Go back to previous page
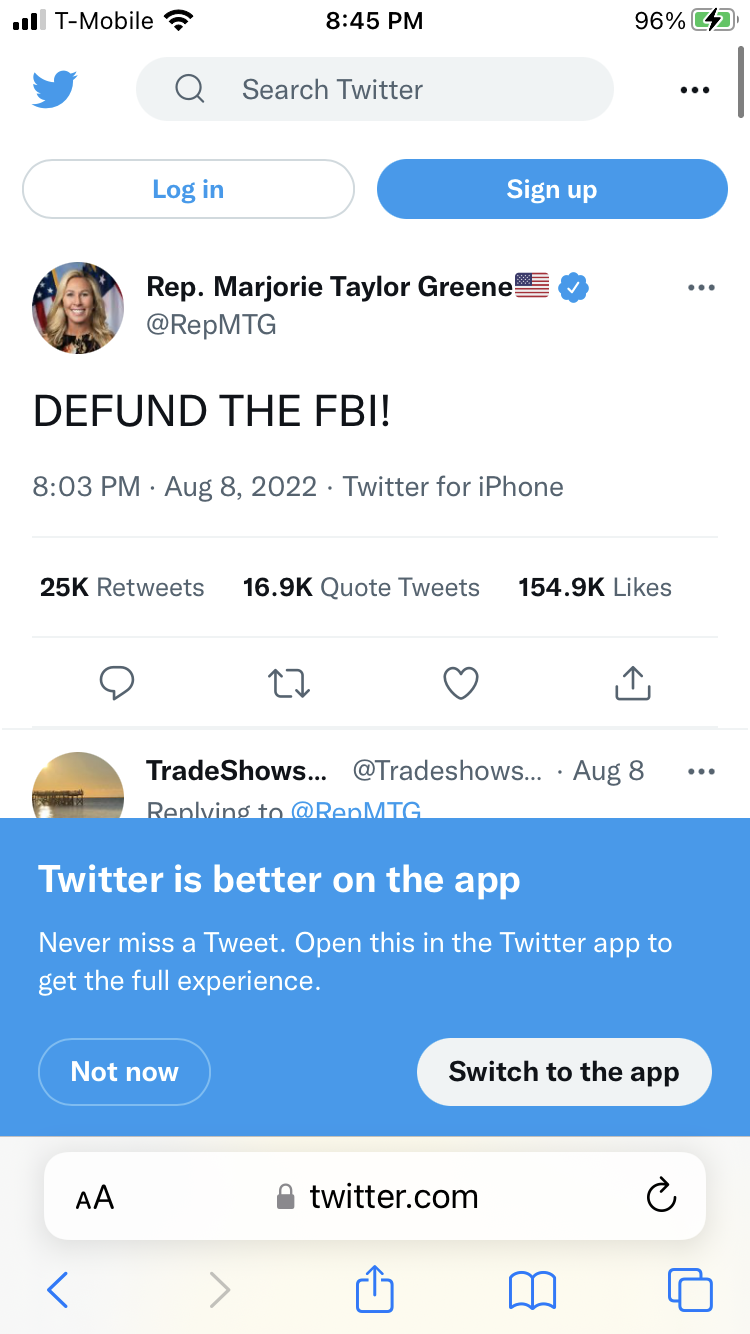 coord(58,1290)
